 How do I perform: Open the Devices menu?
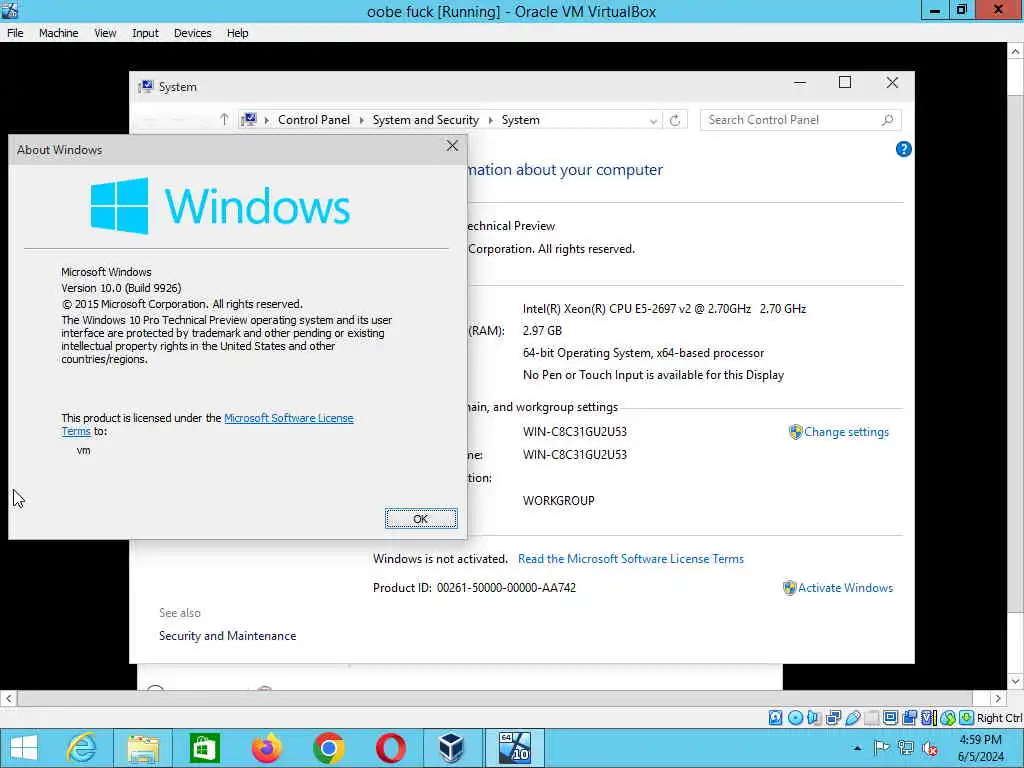click(x=192, y=33)
